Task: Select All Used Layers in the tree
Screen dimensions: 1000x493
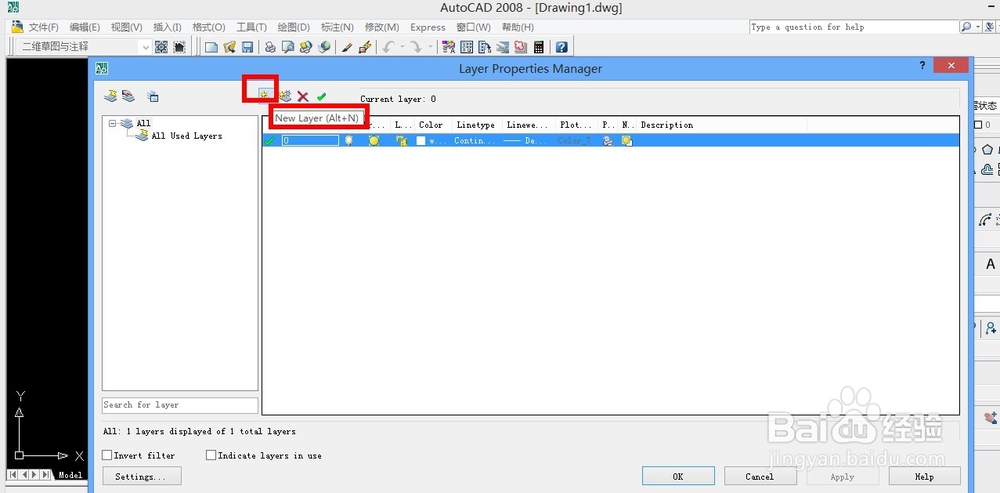Action: coord(186,136)
